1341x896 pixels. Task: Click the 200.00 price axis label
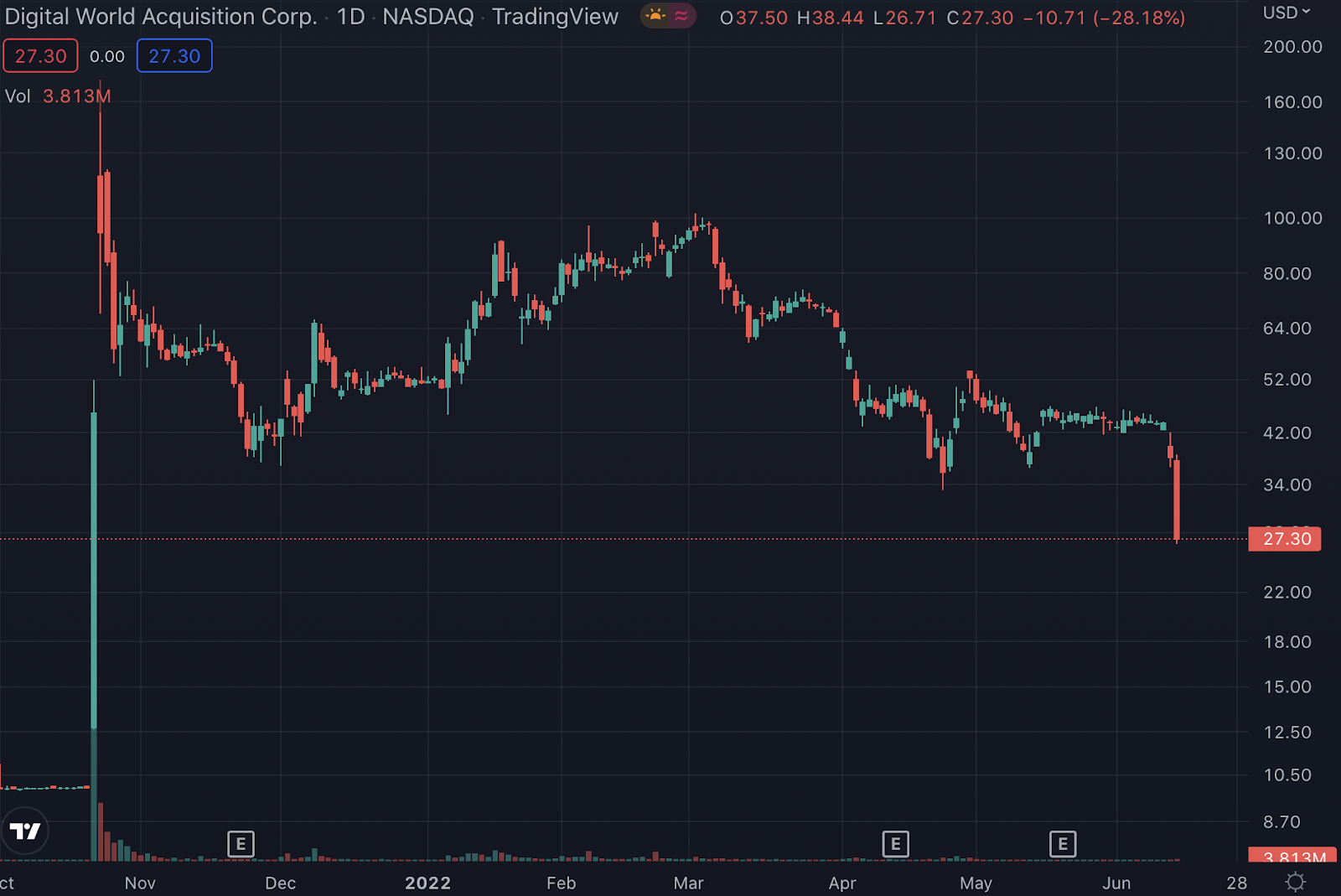[x=1292, y=47]
